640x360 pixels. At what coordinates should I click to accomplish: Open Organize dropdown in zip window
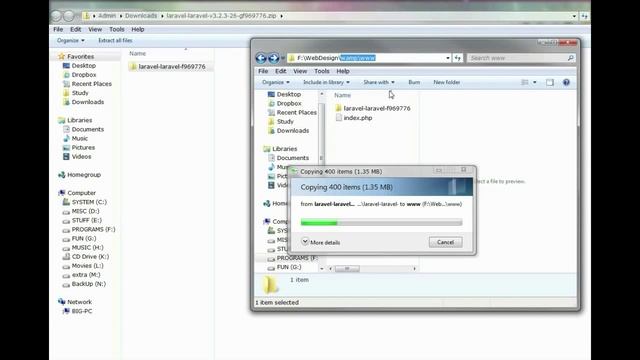pos(71,40)
